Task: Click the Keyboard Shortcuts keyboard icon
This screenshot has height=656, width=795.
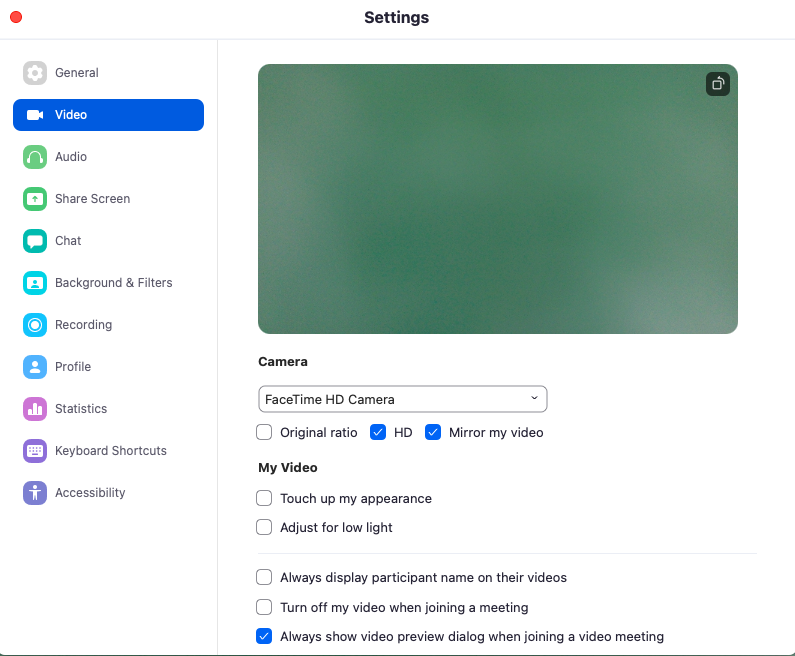Action: (35, 451)
